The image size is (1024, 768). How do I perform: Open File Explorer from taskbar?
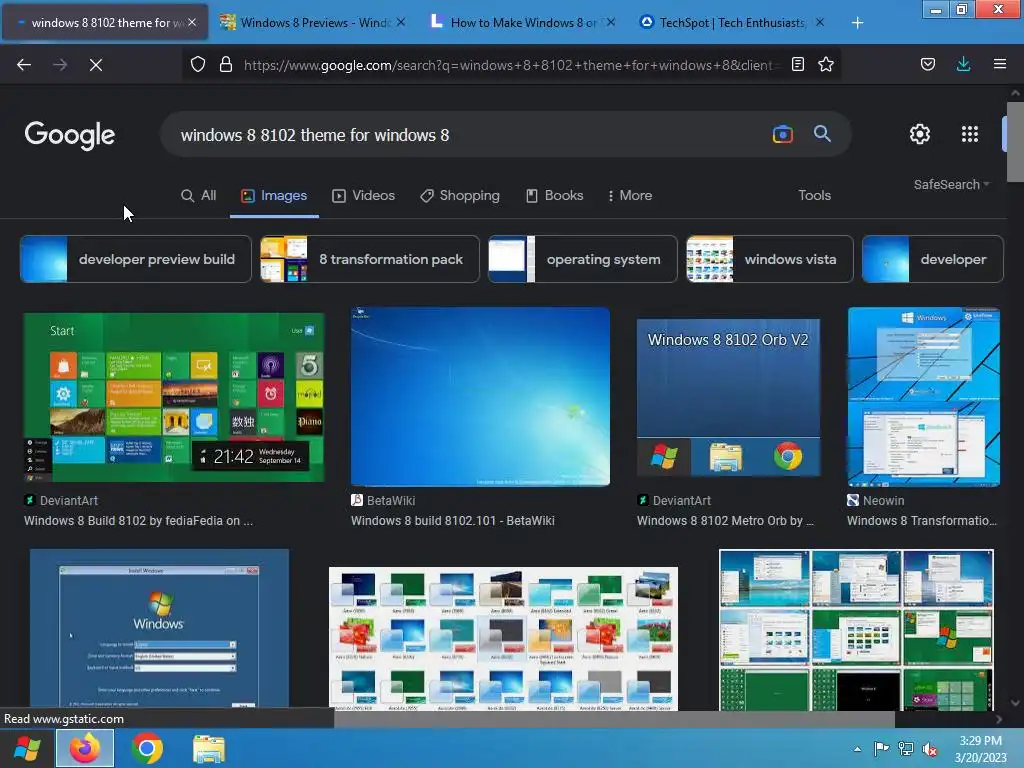[x=209, y=748]
